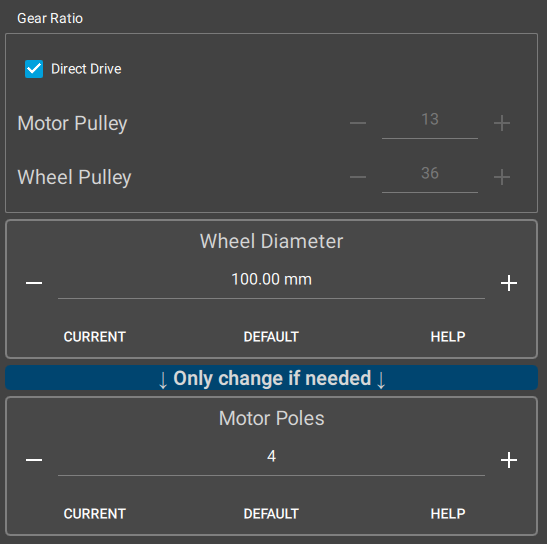Load CURRENT value for Wheel Diameter
The height and width of the screenshot is (544, 547).
click(x=95, y=337)
